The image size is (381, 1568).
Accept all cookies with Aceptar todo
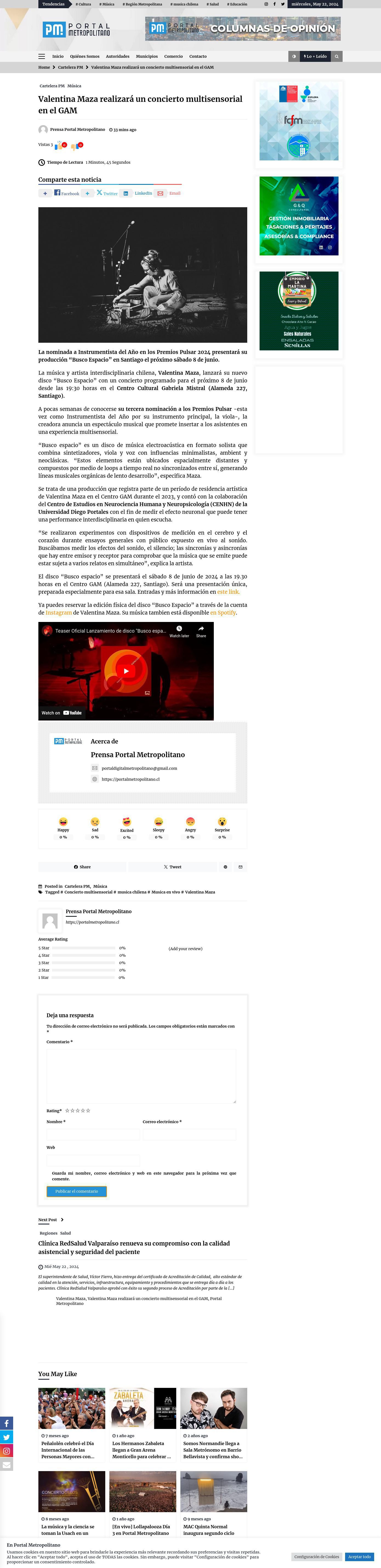point(360,1557)
